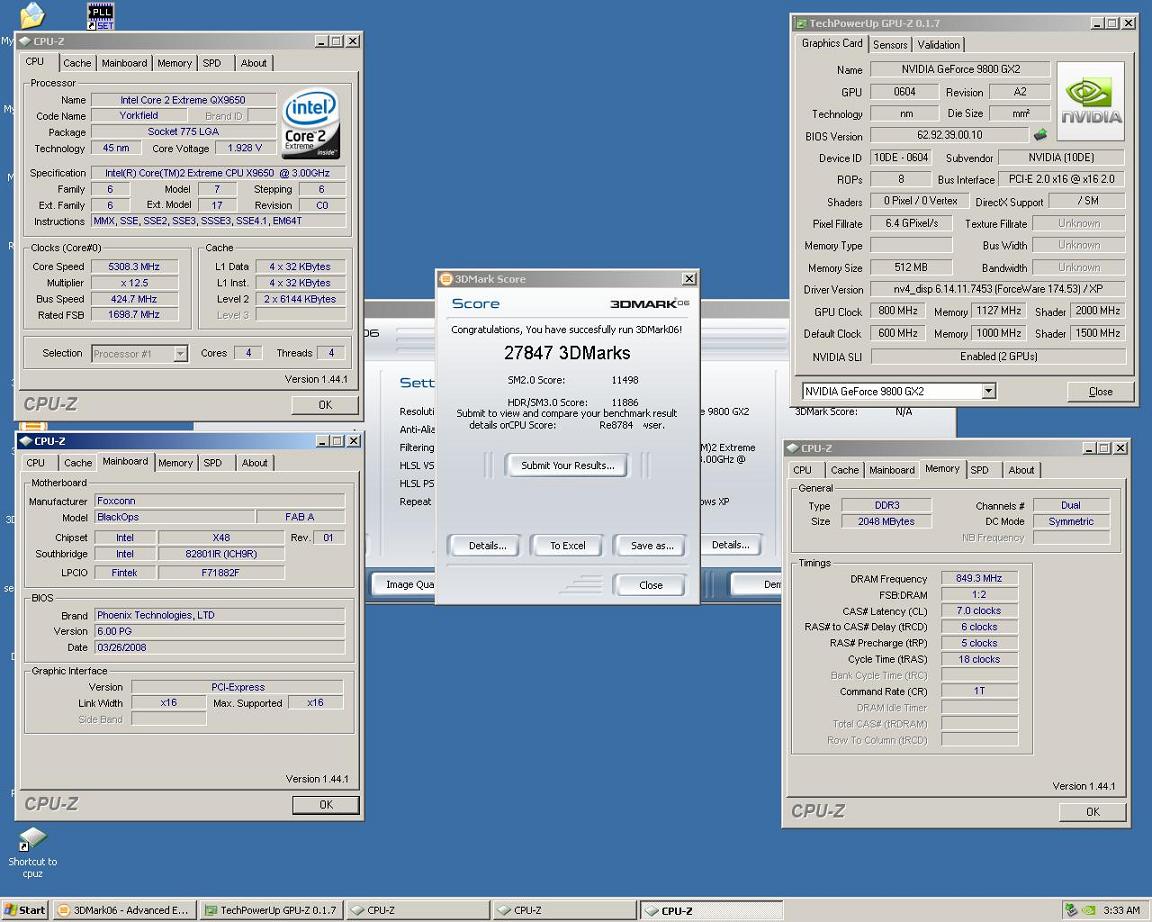Click Save as button in score dialog
The width and height of the screenshot is (1152, 922).
652,546
